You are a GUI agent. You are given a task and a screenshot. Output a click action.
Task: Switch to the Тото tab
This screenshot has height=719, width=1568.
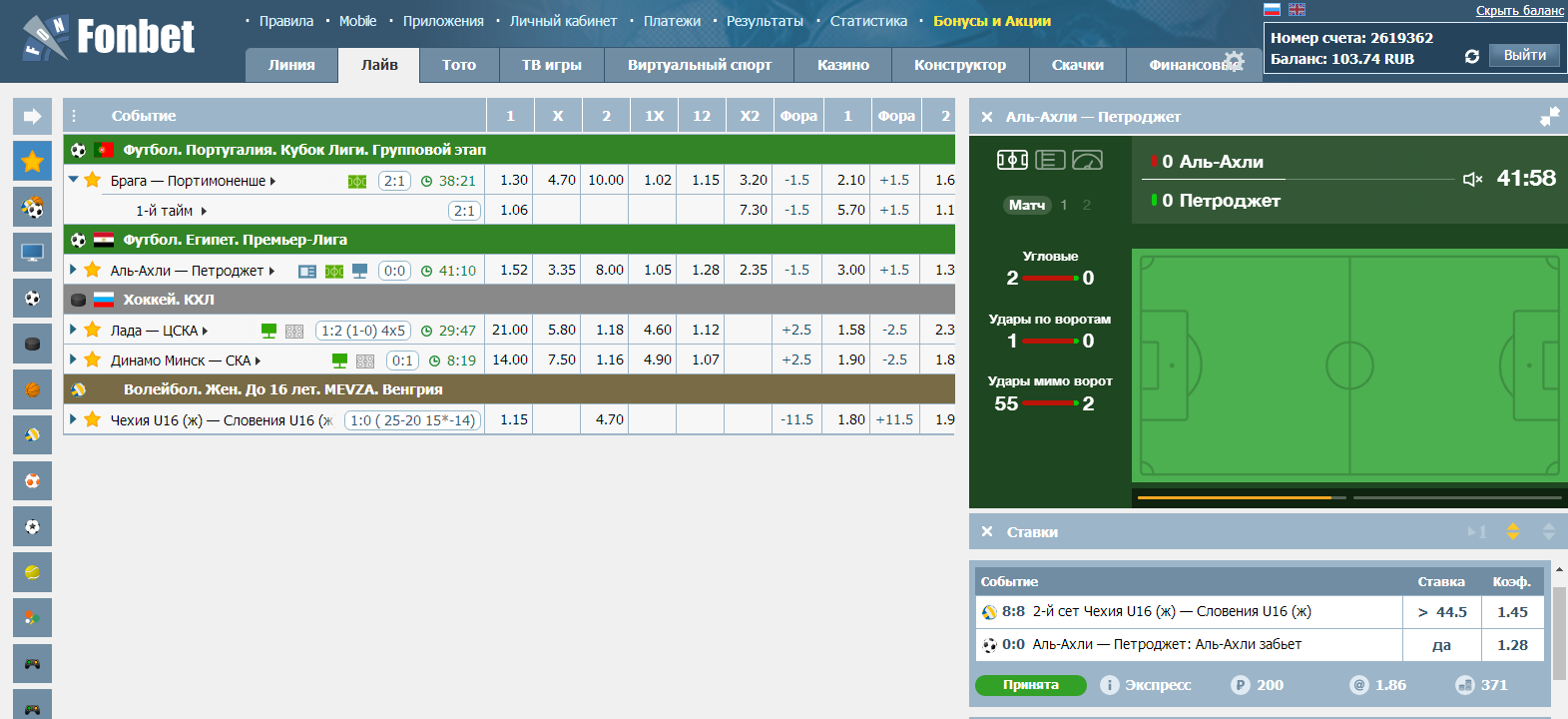pyautogui.click(x=459, y=65)
